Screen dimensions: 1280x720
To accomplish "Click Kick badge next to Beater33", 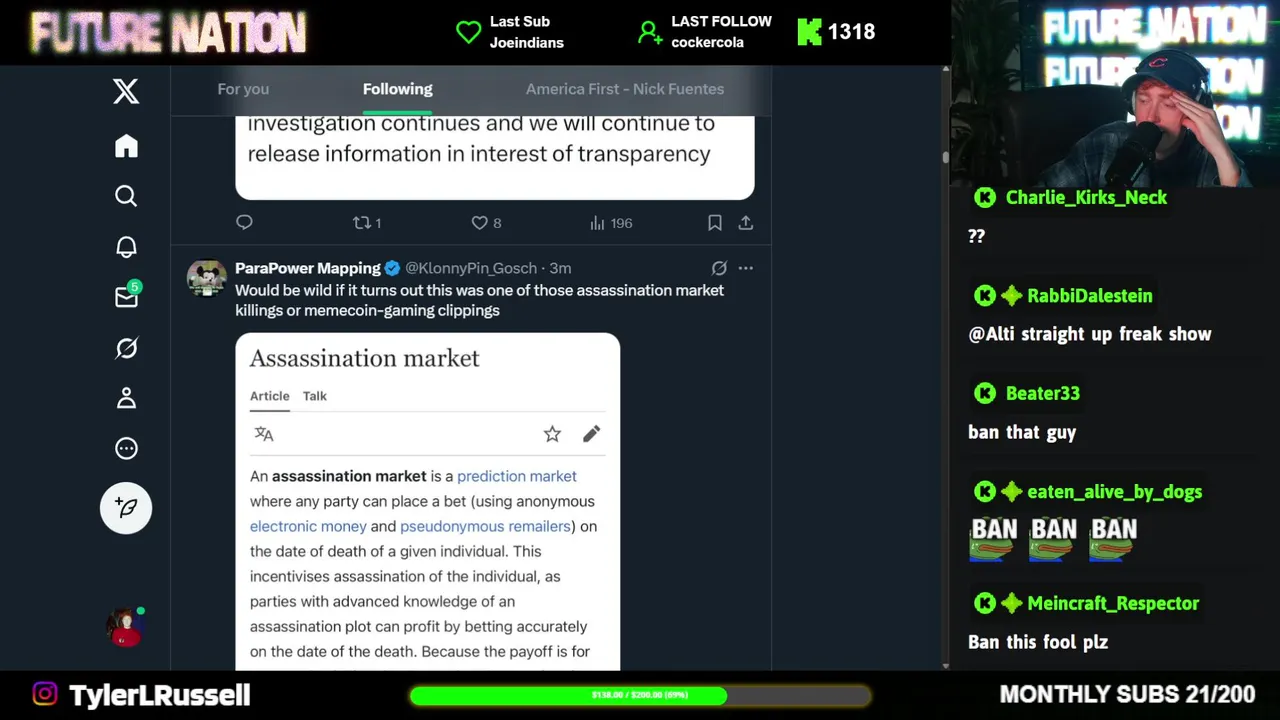I will (x=985, y=394).
